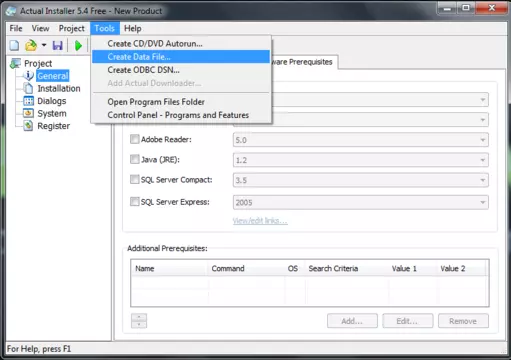Open the System section in tree
Screen dimensions: 511x360
coord(52,114)
